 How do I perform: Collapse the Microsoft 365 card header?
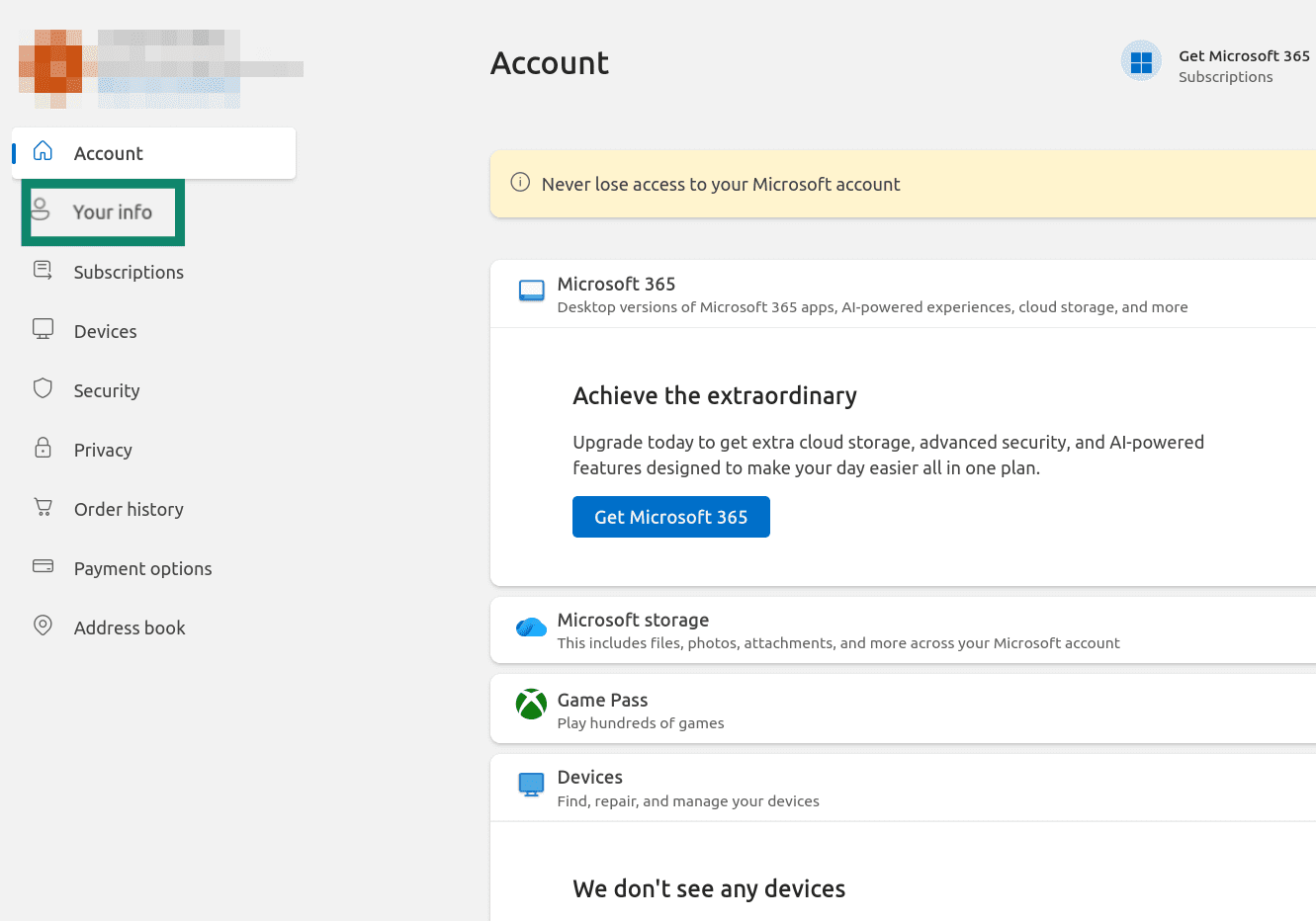point(903,293)
